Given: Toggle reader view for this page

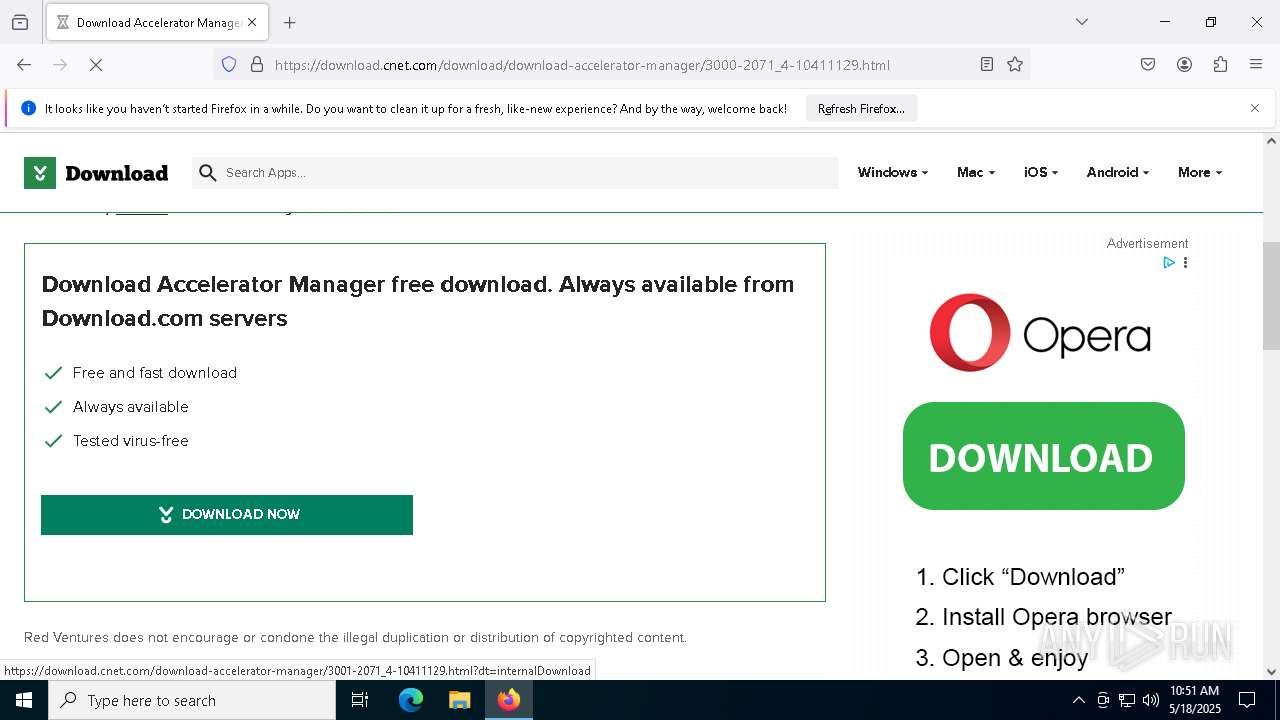Looking at the screenshot, I should click(x=987, y=65).
